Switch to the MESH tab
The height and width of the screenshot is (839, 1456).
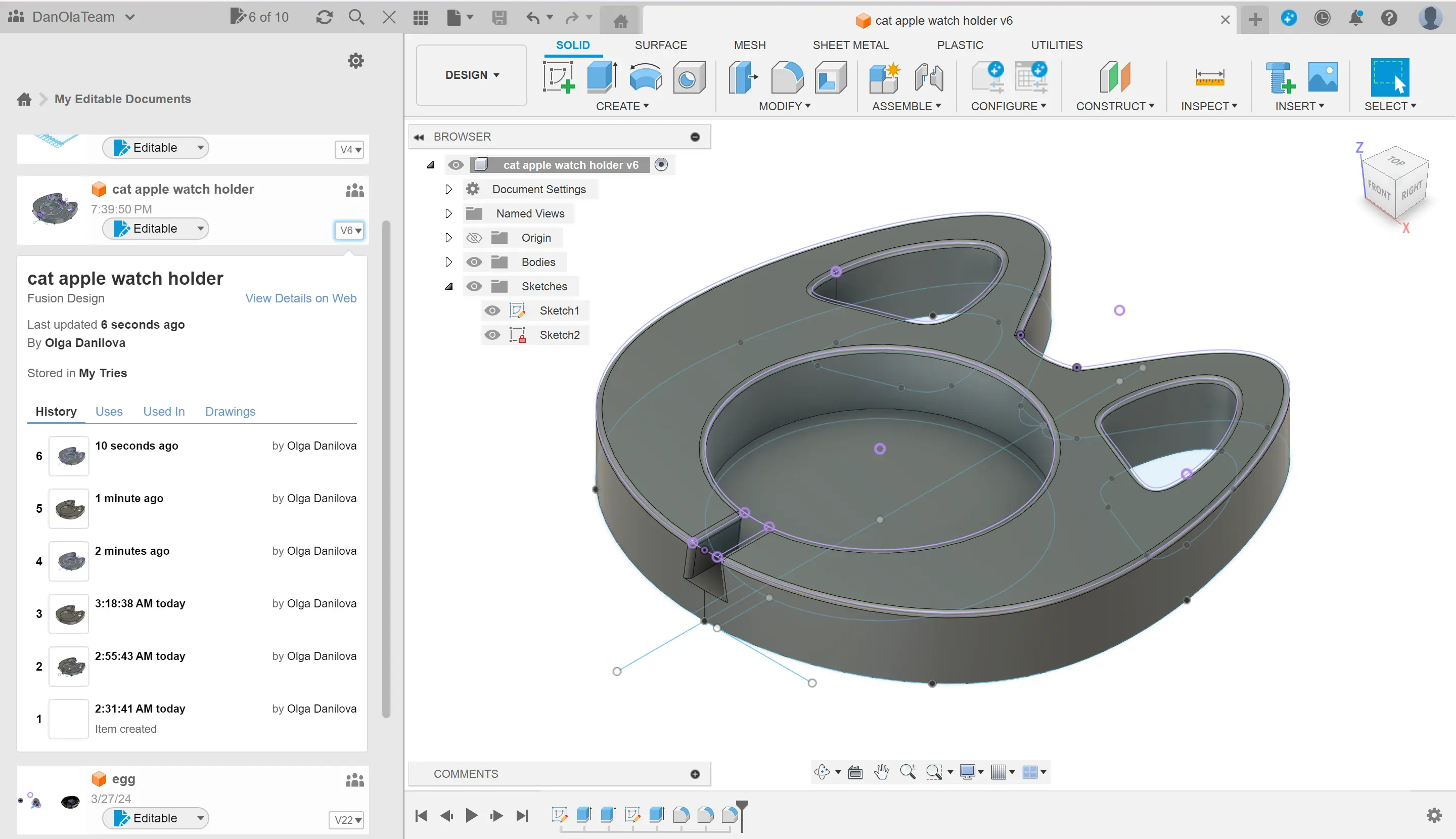749,45
